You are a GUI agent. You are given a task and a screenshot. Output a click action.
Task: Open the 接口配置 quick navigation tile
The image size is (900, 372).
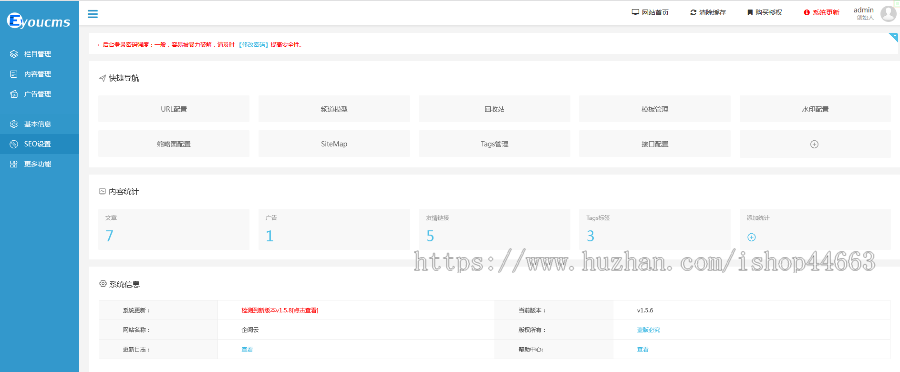click(x=655, y=144)
